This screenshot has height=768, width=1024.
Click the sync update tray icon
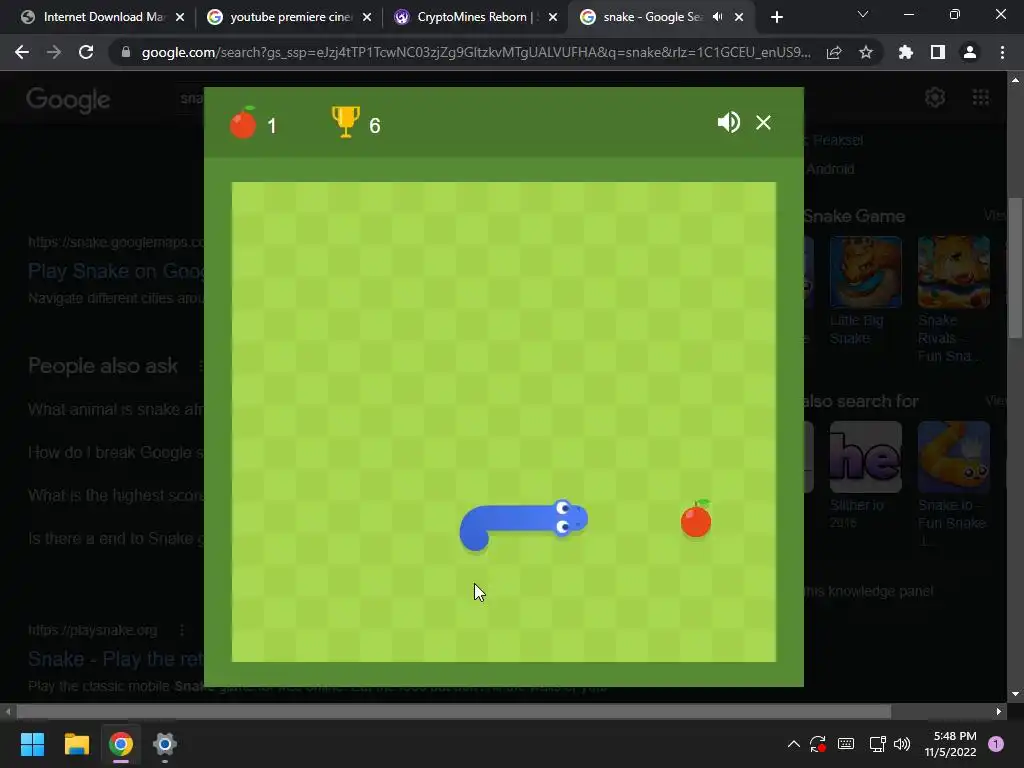pos(818,744)
